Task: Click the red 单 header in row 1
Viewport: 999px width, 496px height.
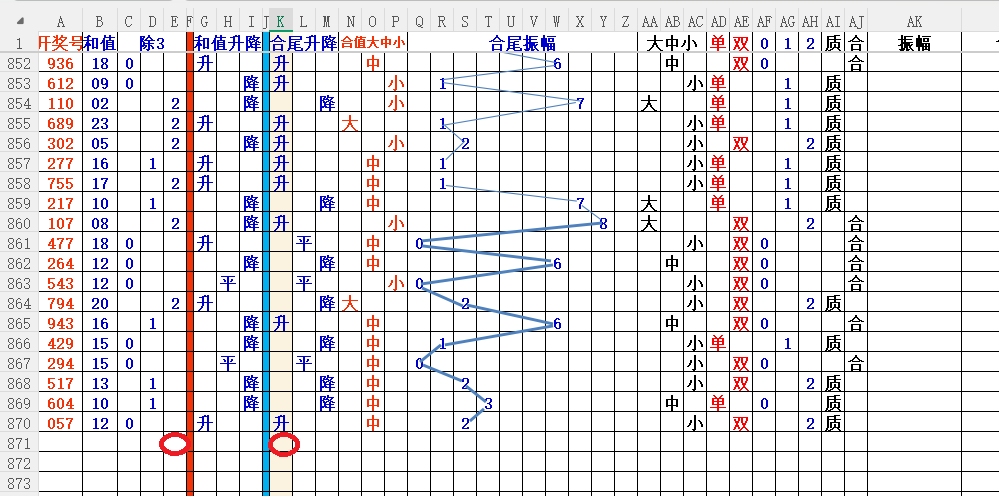Action: [x=718, y=43]
